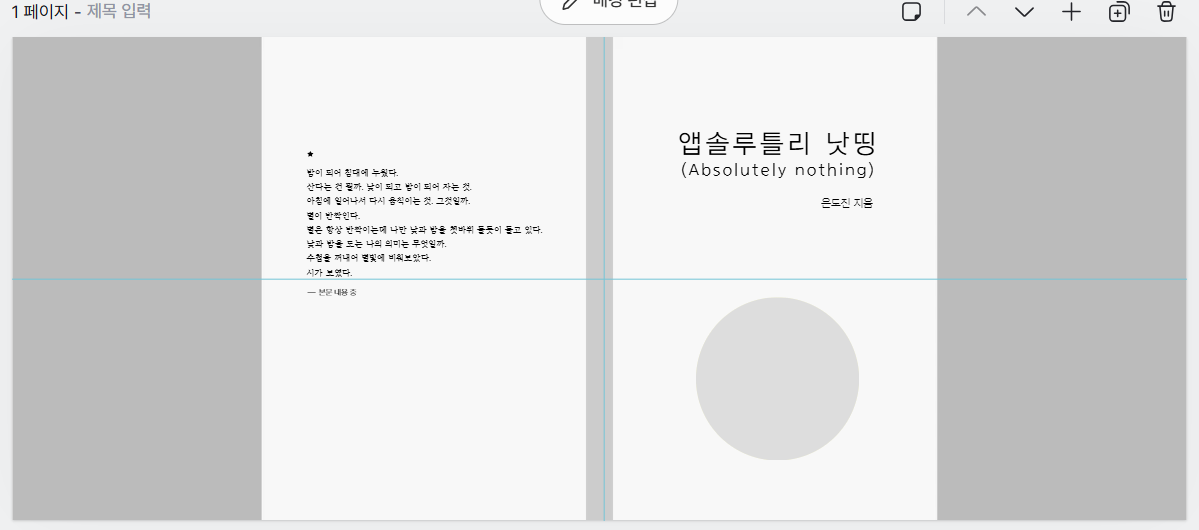The width and height of the screenshot is (1199, 530).
Task: Select the author text '은도진 지음'
Action: [x=847, y=203]
